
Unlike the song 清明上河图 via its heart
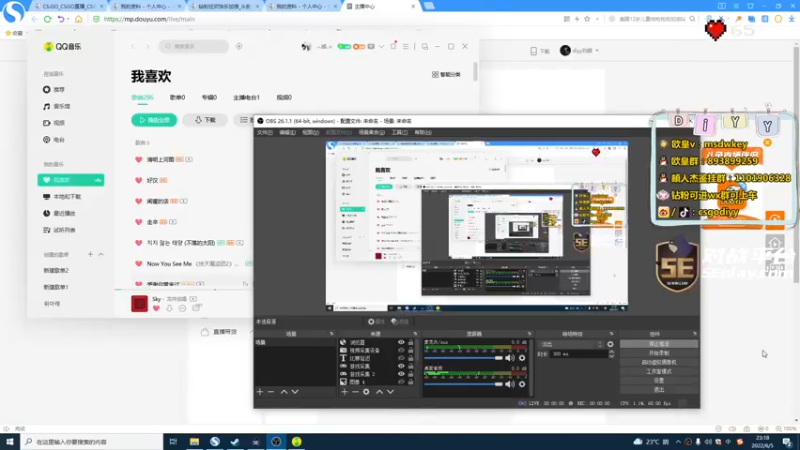click(138, 160)
